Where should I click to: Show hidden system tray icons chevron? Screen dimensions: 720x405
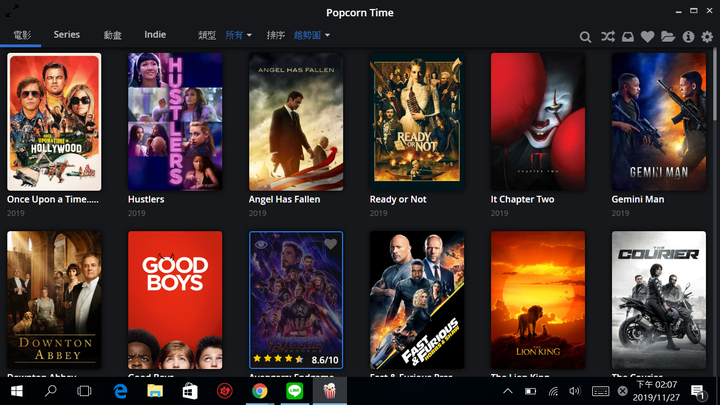[508, 391]
